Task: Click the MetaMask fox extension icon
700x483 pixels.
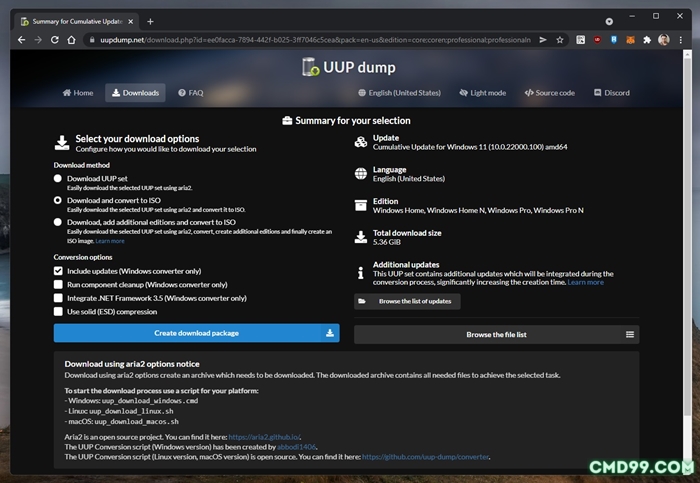Action: coord(630,40)
